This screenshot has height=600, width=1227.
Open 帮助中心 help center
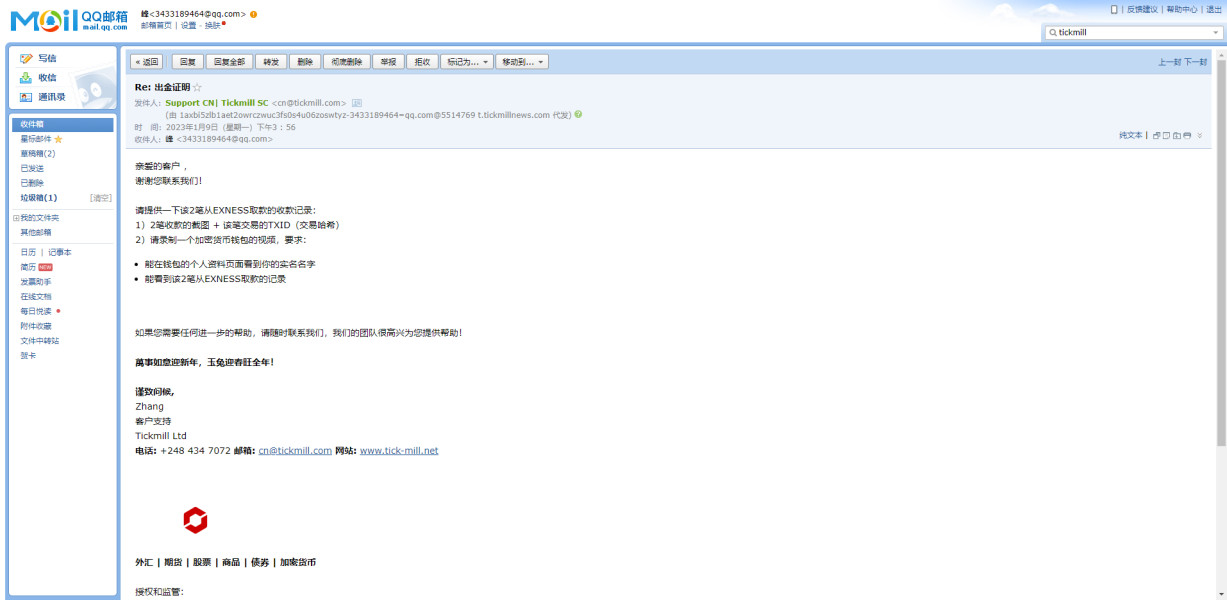click(1181, 9)
